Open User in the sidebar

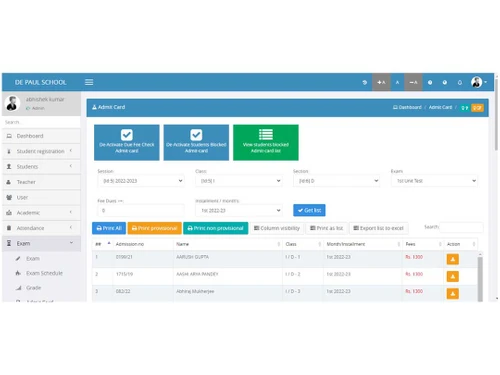coord(41,197)
